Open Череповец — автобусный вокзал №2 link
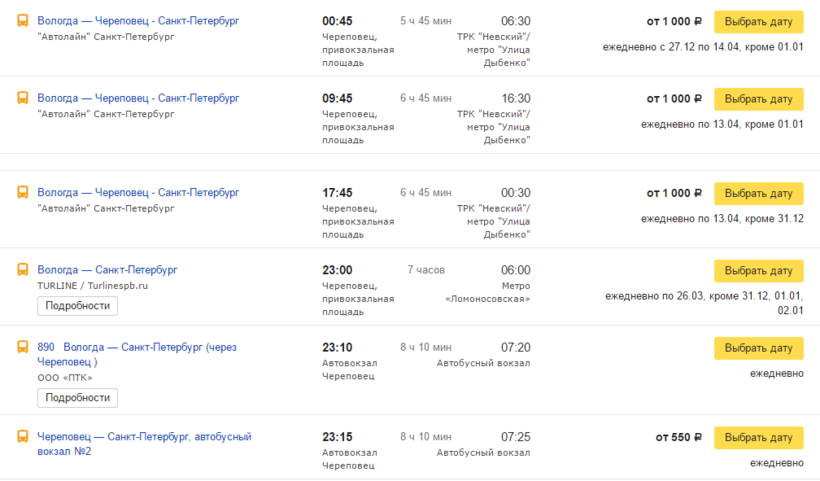Image resolution: width=820 pixels, height=481 pixels. [x=144, y=444]
